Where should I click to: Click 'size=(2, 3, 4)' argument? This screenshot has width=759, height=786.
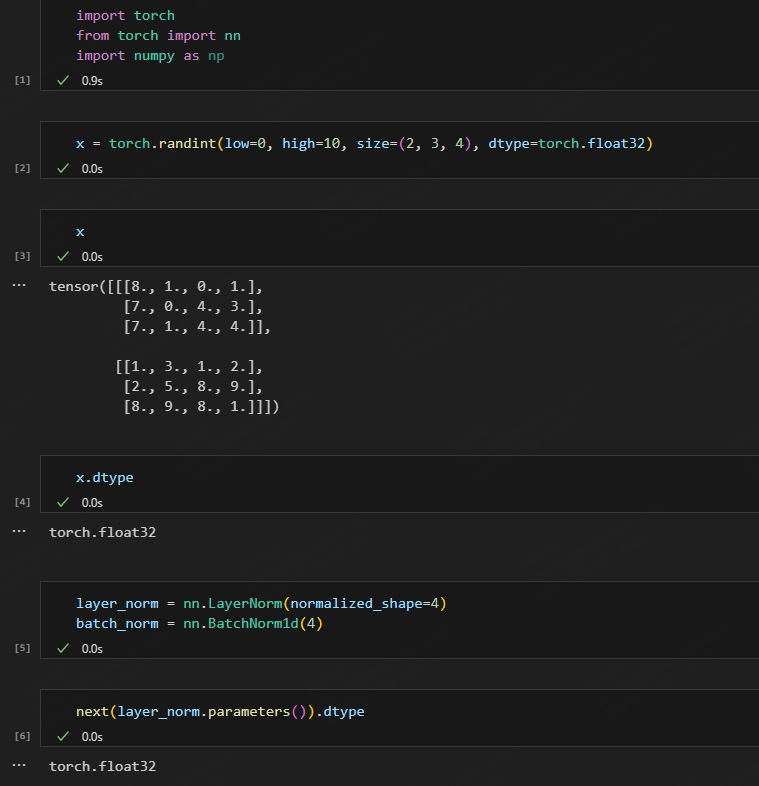point(414,144)
